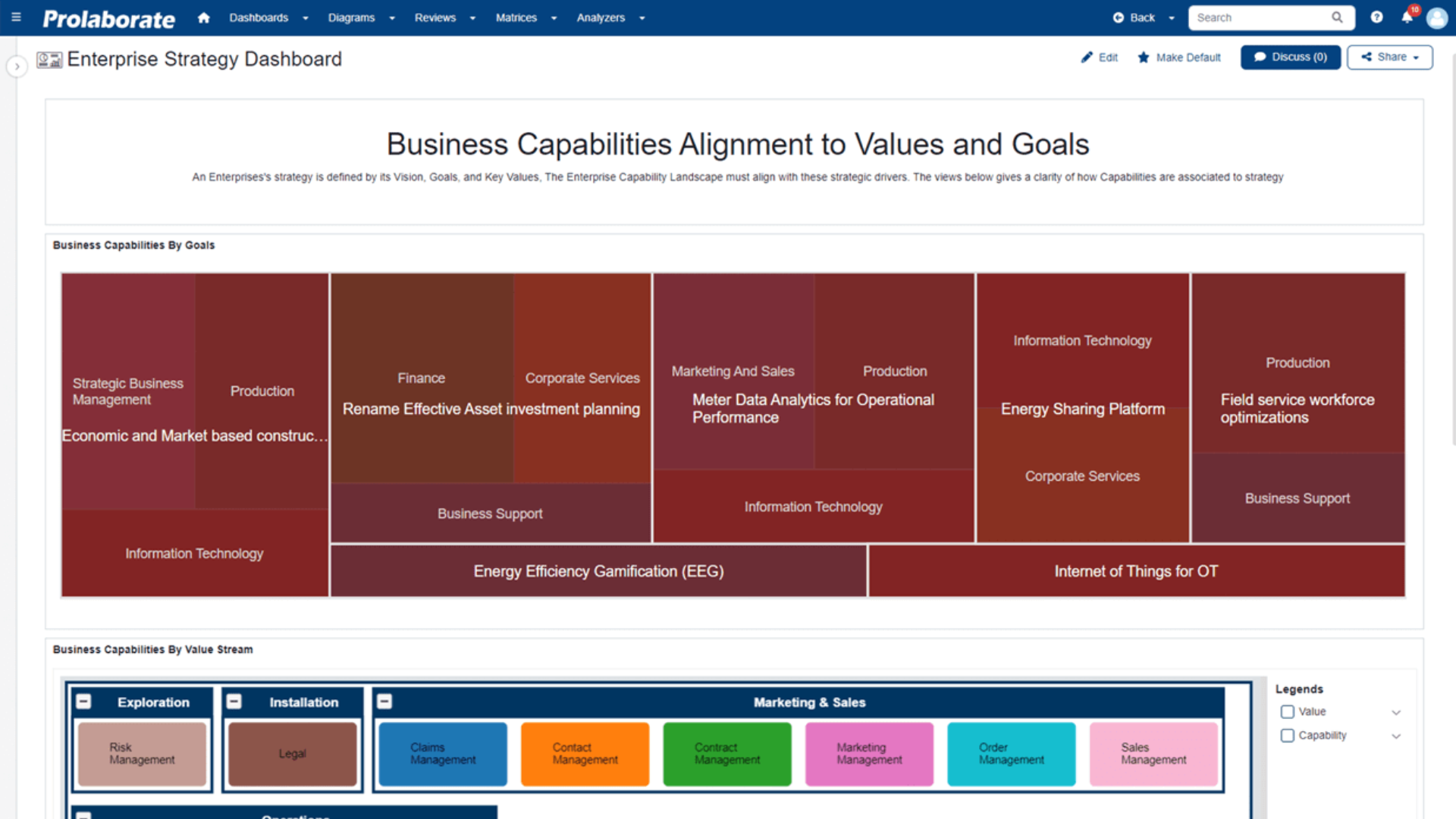
Task: Click the Edit pencil icon
Action: (1087, 57)
